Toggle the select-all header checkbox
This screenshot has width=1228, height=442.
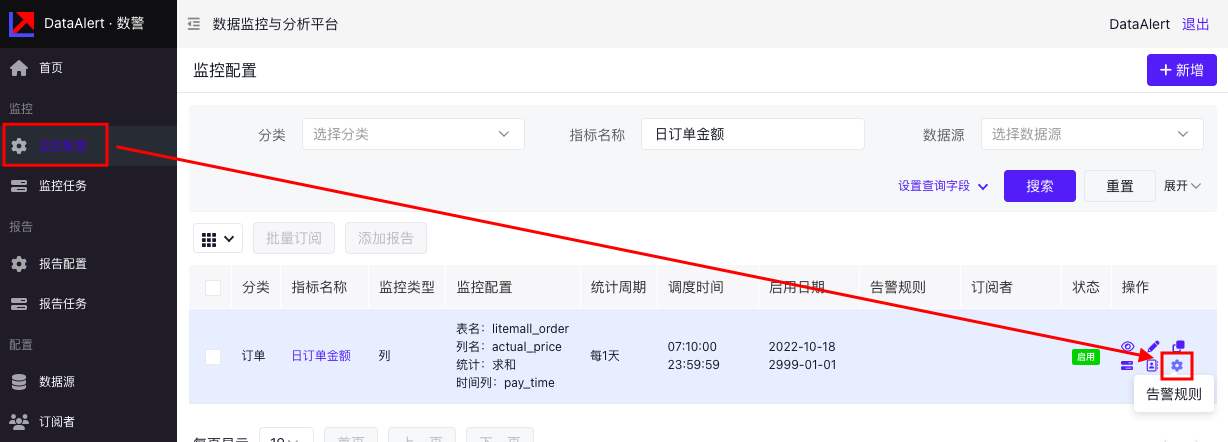coord(213,287)
